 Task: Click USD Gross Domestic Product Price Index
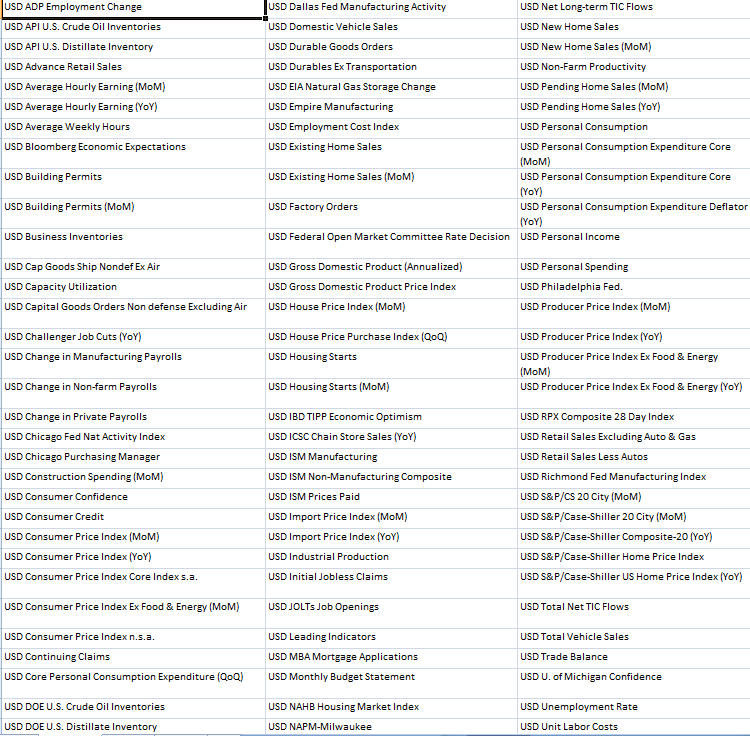391,288
